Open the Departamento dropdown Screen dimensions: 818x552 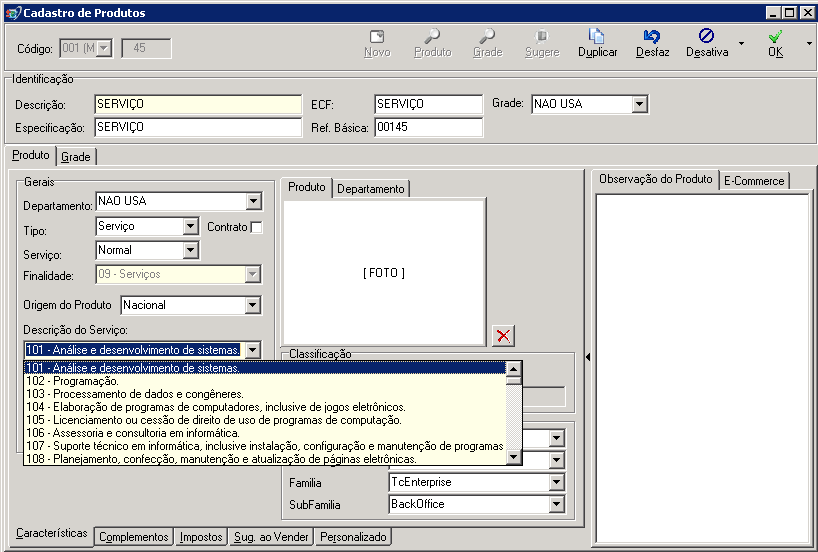tap(254, 201)
